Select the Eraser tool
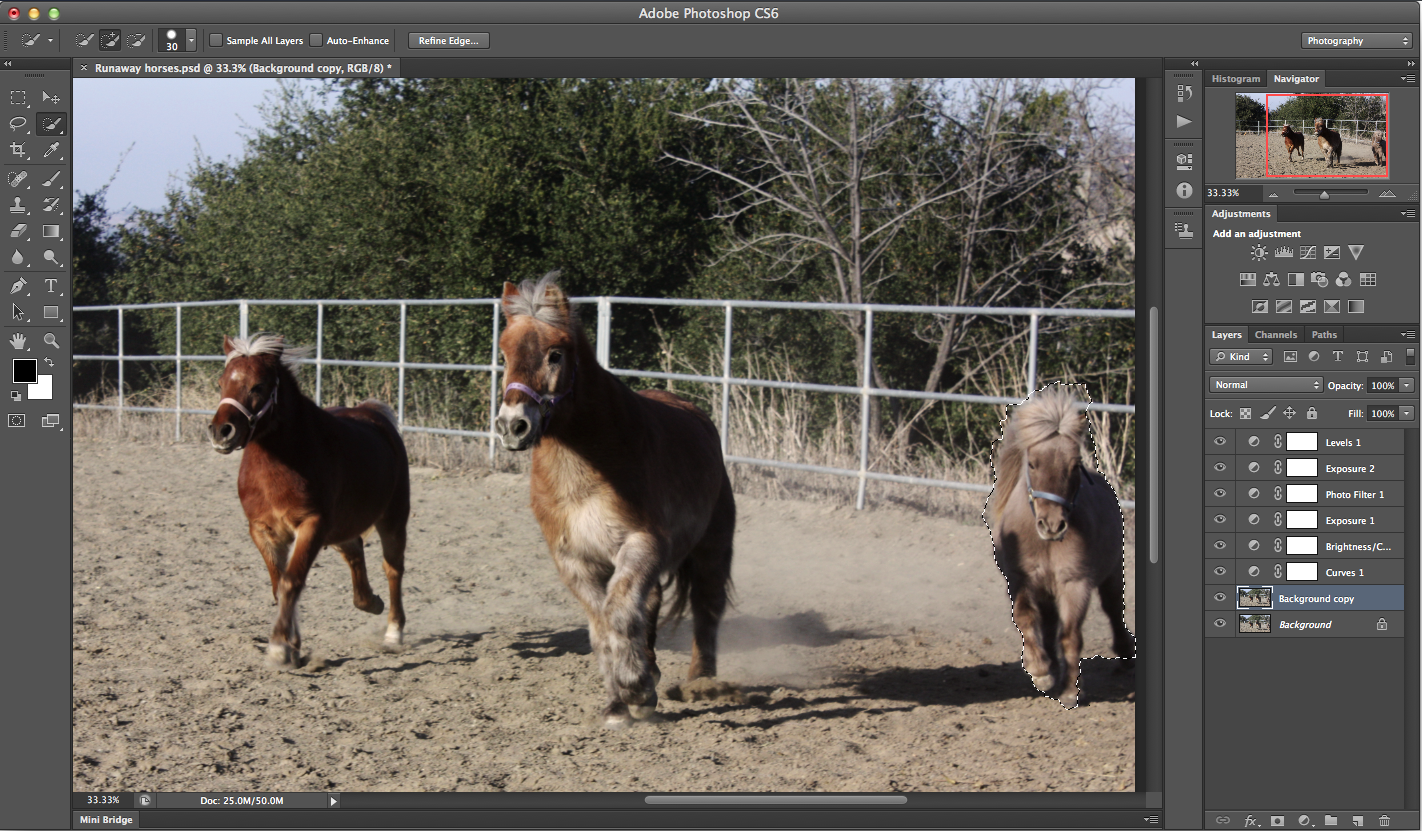1422x831 pixels. [18, 231]
